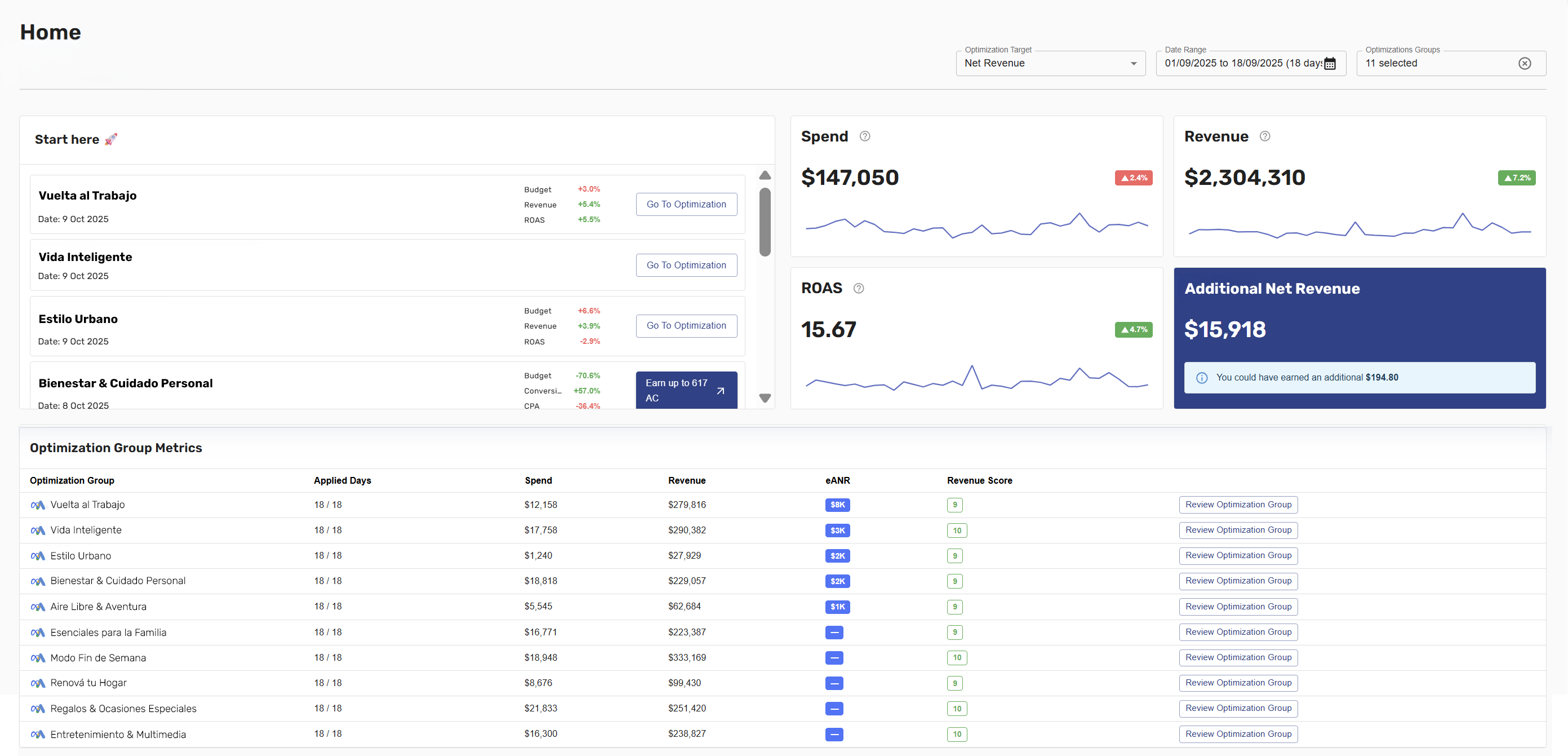The width and height of the screenshot is (1568, 756).
Task: Click the info icon in the additional earnings notice
Action: (1202, 378)
